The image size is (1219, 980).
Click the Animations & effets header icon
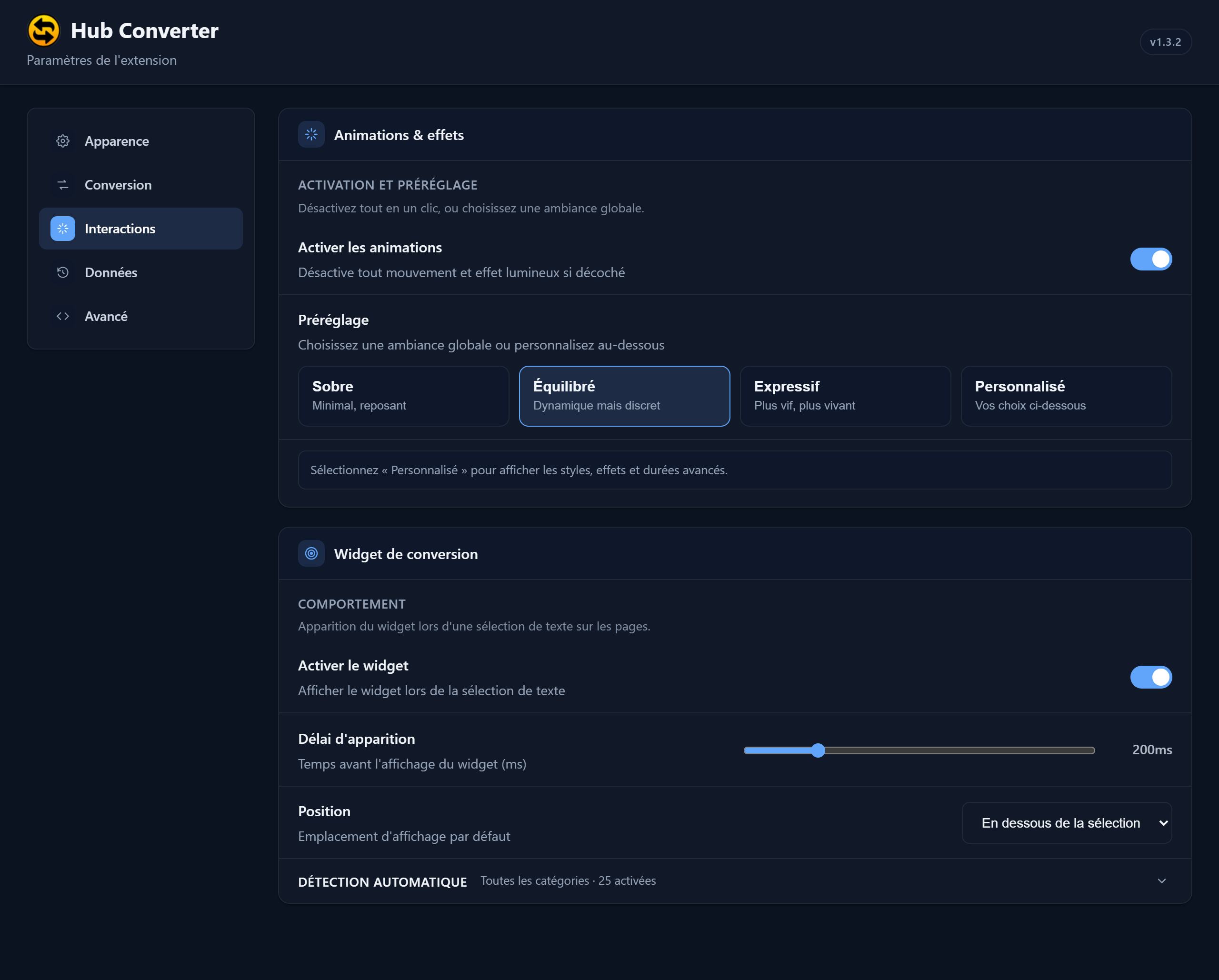click(x=311, y=135)
